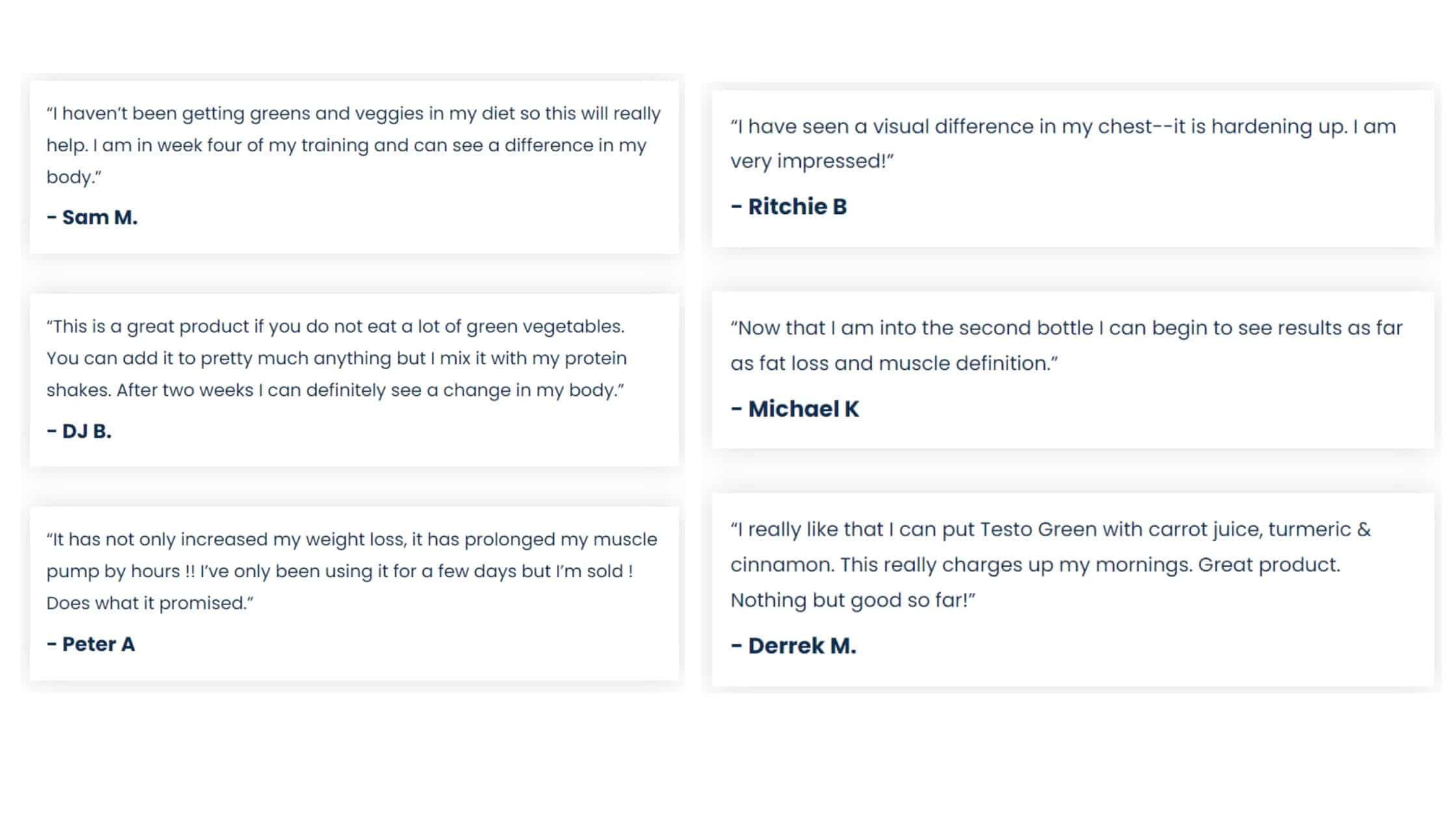Screen dimensions: 1456x819
Task: Click the Sam M. testimonial card
Action: tap(354, 167)
